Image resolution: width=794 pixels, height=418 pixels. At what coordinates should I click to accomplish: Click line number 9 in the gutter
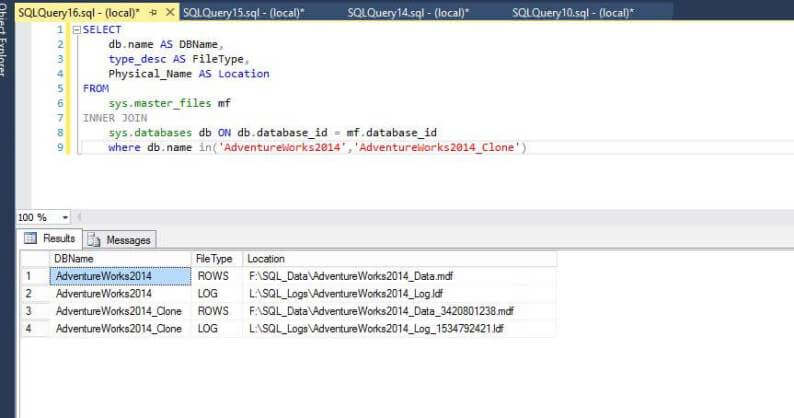(60, 147)
